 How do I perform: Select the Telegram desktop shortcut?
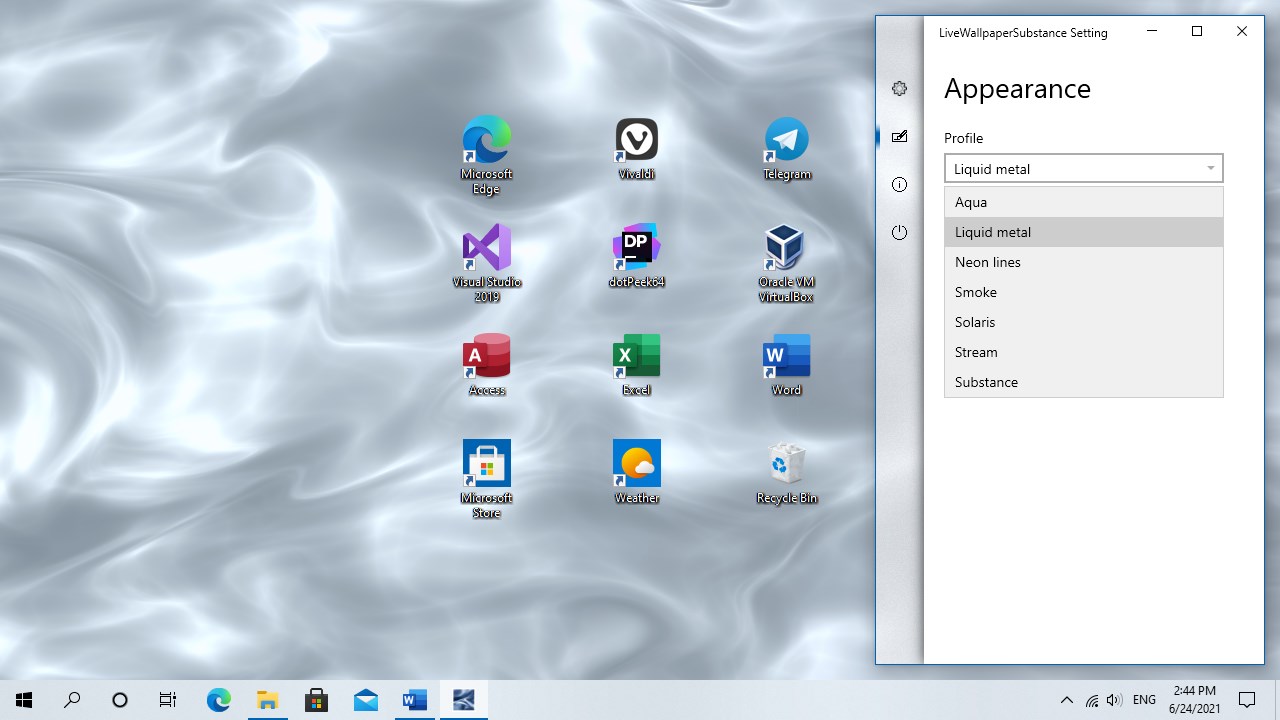point(787,148)
